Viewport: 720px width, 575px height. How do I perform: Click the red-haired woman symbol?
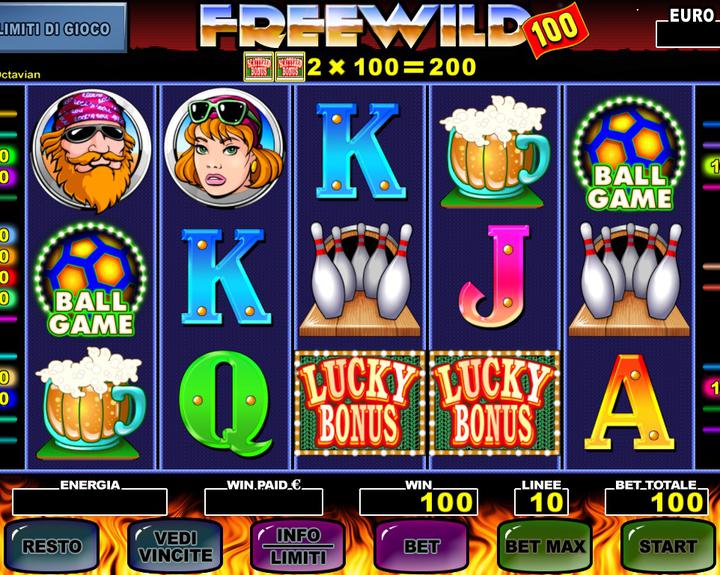click(224, 147)
